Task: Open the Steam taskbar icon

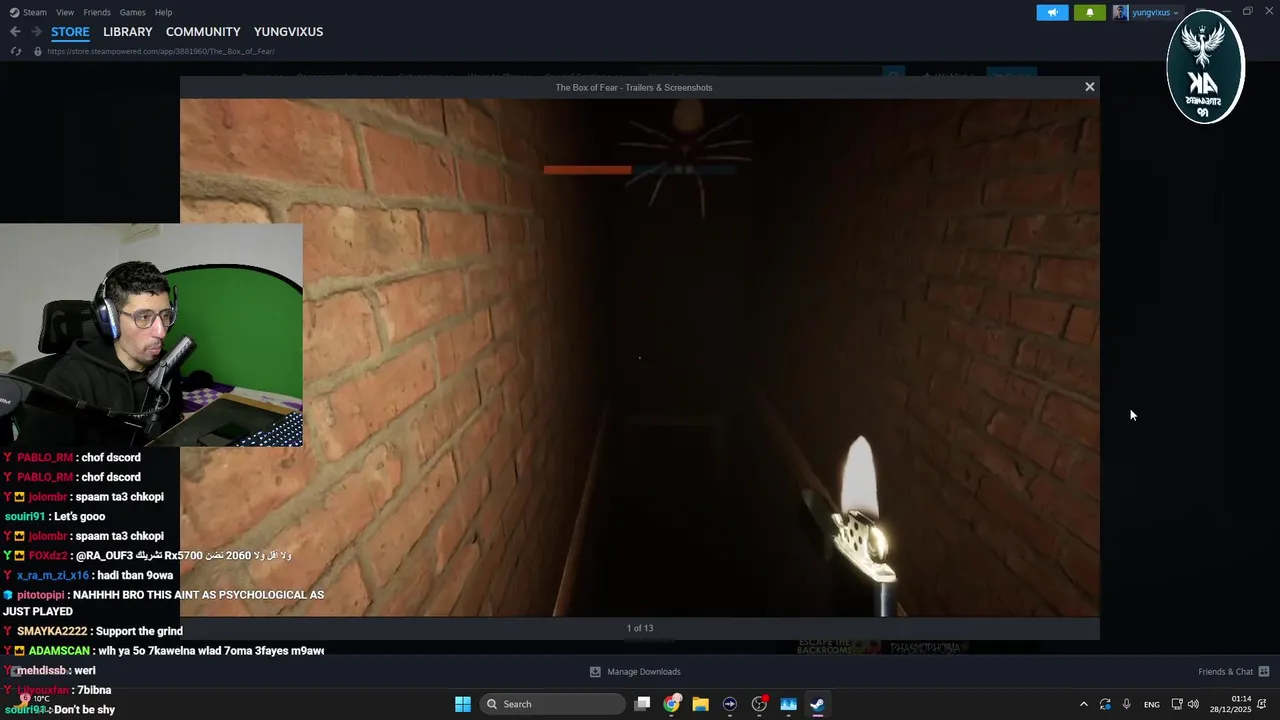Action: [x=817, y=704]
